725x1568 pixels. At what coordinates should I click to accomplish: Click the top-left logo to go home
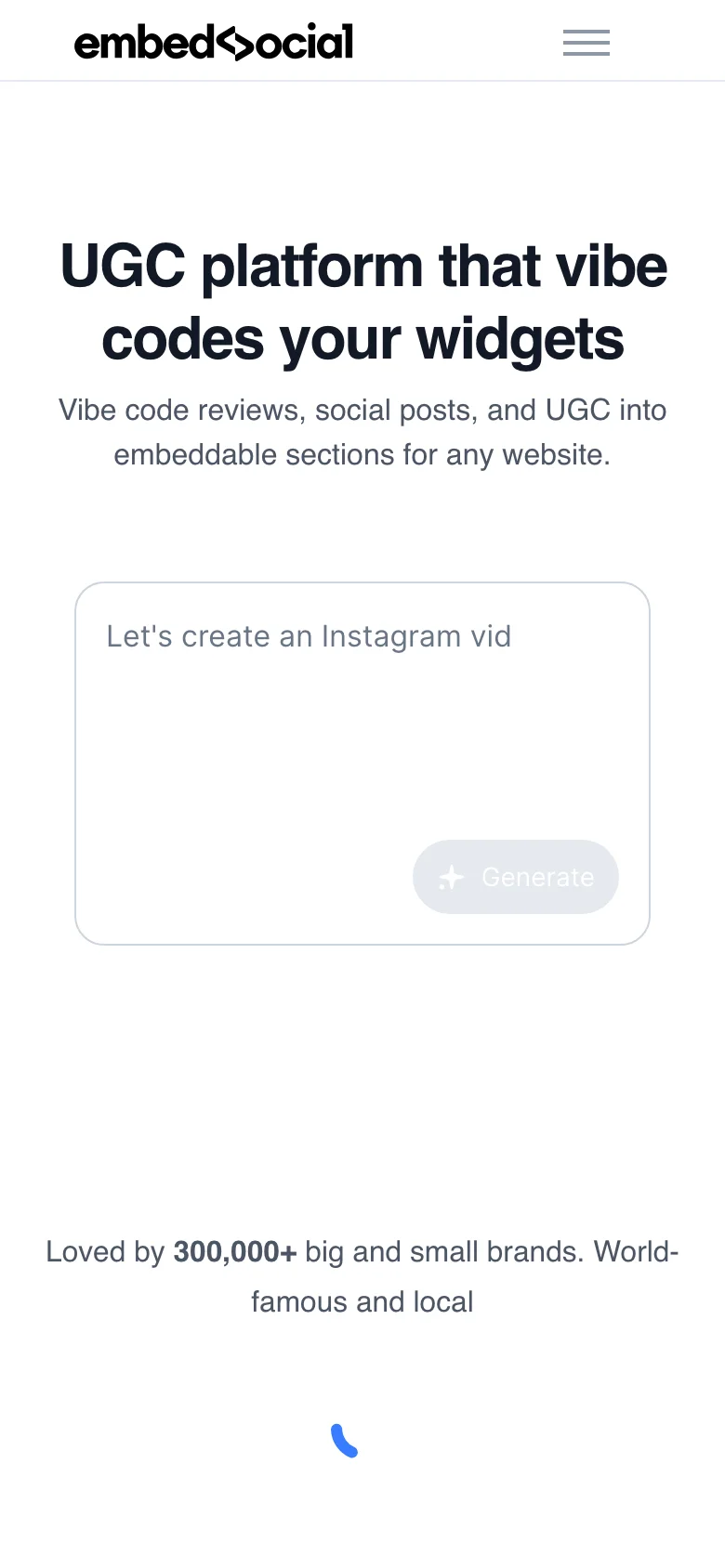tap(214, 41)
